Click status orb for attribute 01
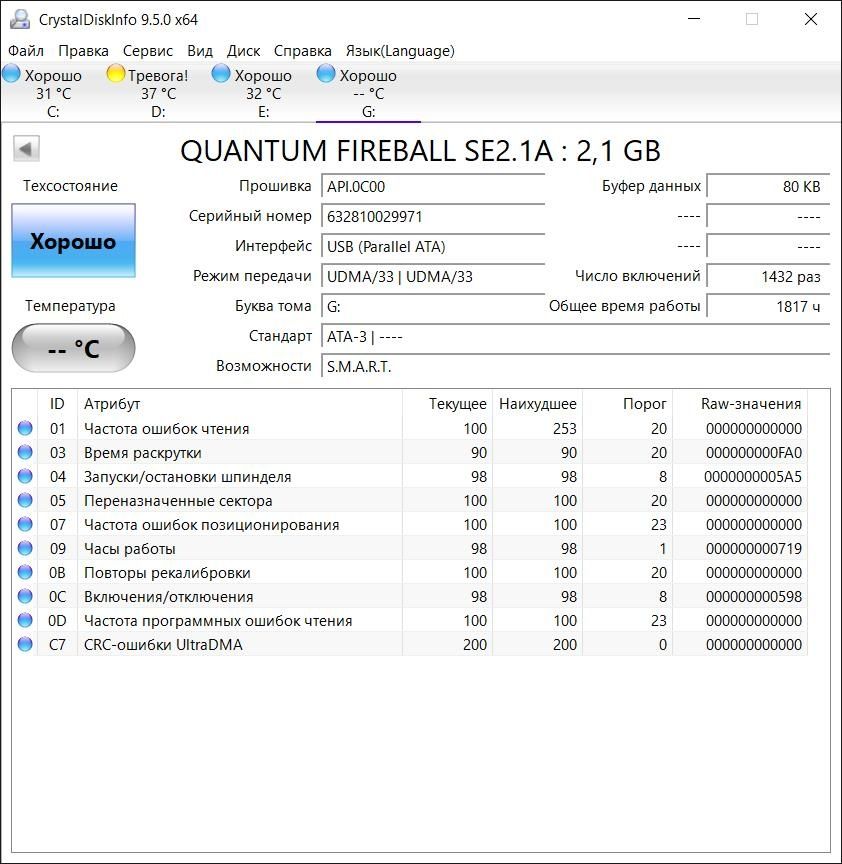Image resolution: width=842 pixels, height=864 pixels. coord(25,428)
